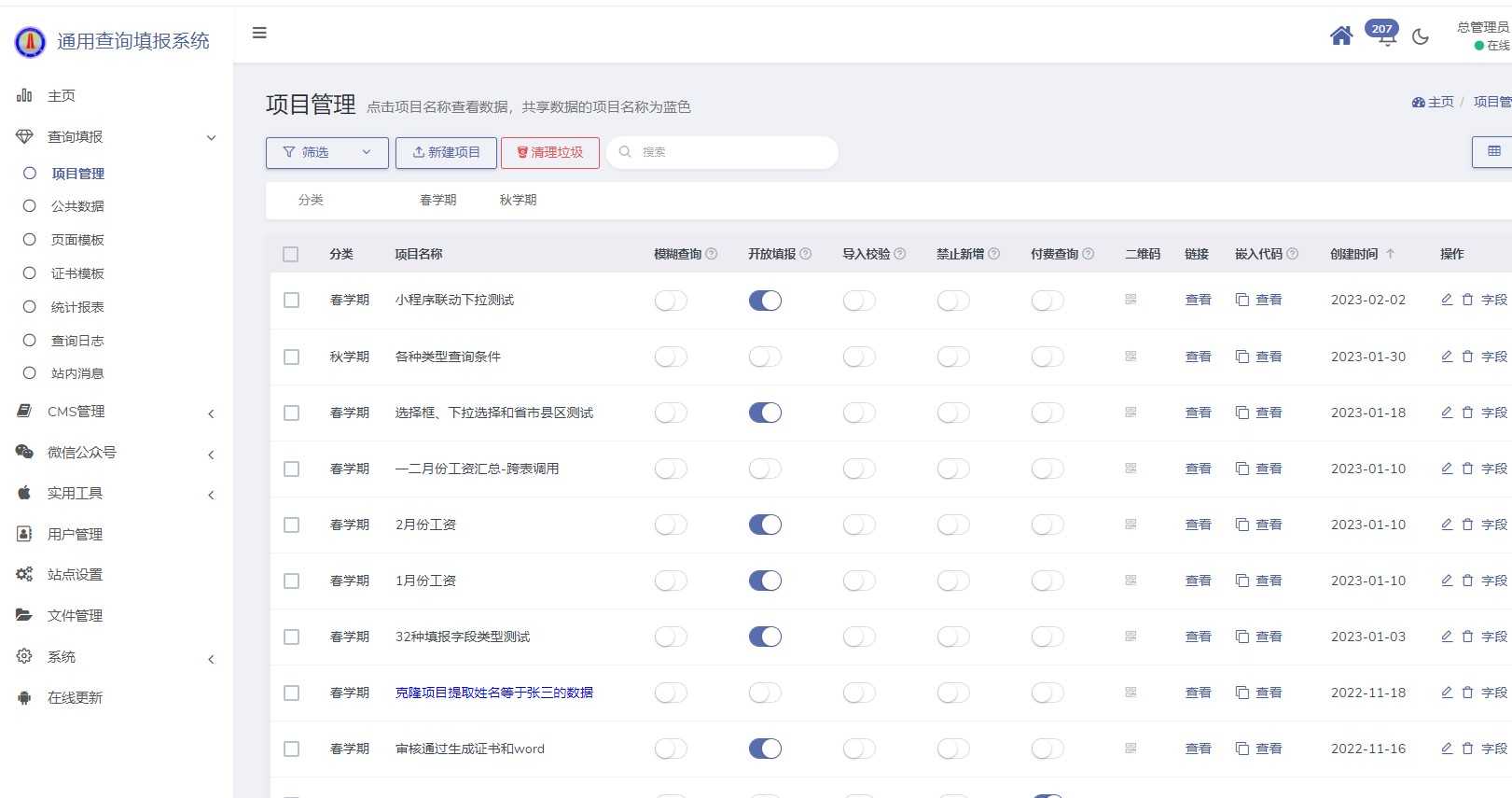Image resolution: width=1512 pixels, height=798 pixels.
Task: Filter by 秋学期 category tab
Action: click(x=518, y=200)
